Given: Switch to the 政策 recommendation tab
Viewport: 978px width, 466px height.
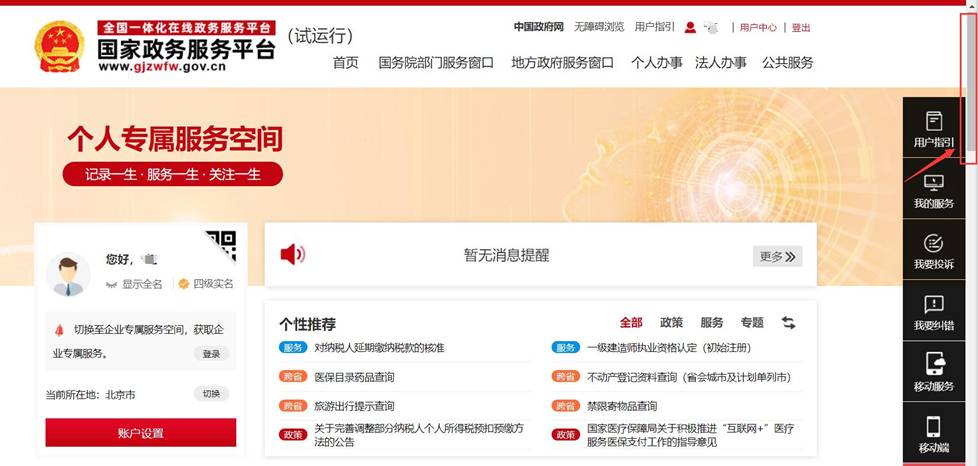Looking at the screenshot, I should point(671,323).
